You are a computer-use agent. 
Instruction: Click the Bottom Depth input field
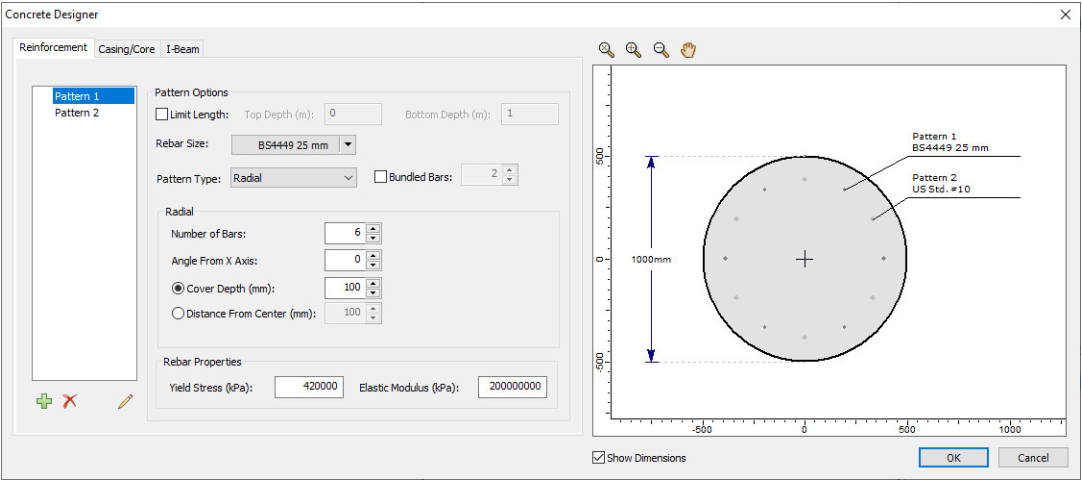530,114
